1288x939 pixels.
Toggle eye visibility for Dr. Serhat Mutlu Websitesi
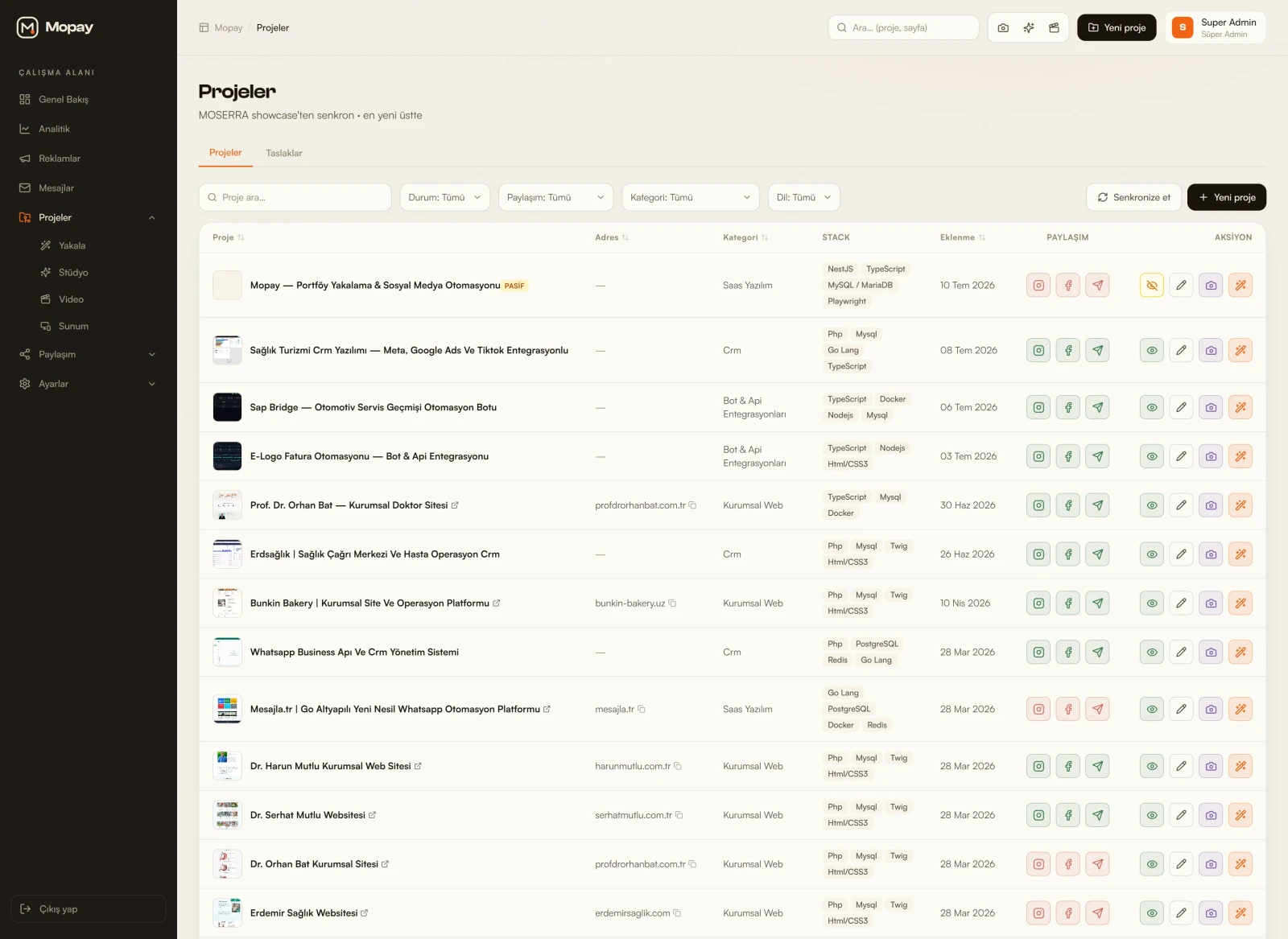[1152, 815]
